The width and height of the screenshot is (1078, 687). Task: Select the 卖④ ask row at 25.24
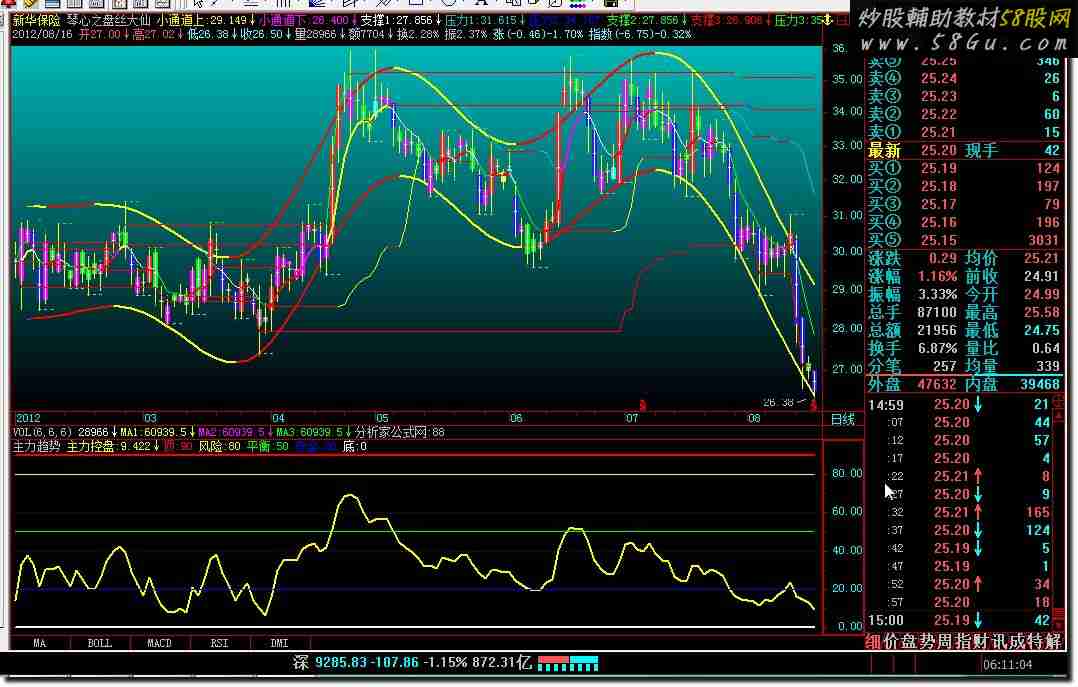[x=964, y=78]
